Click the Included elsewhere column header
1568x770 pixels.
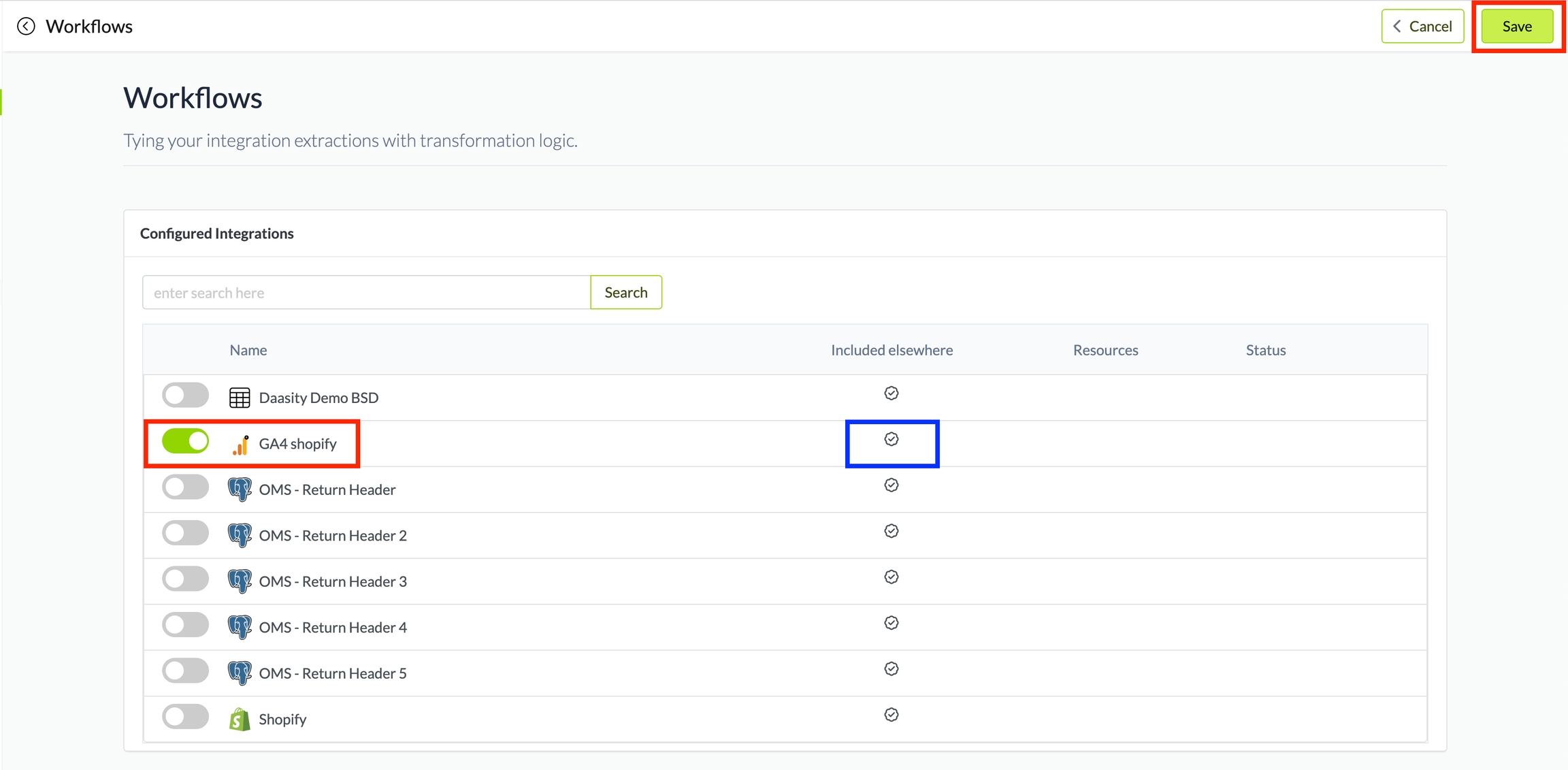(892, 350)
